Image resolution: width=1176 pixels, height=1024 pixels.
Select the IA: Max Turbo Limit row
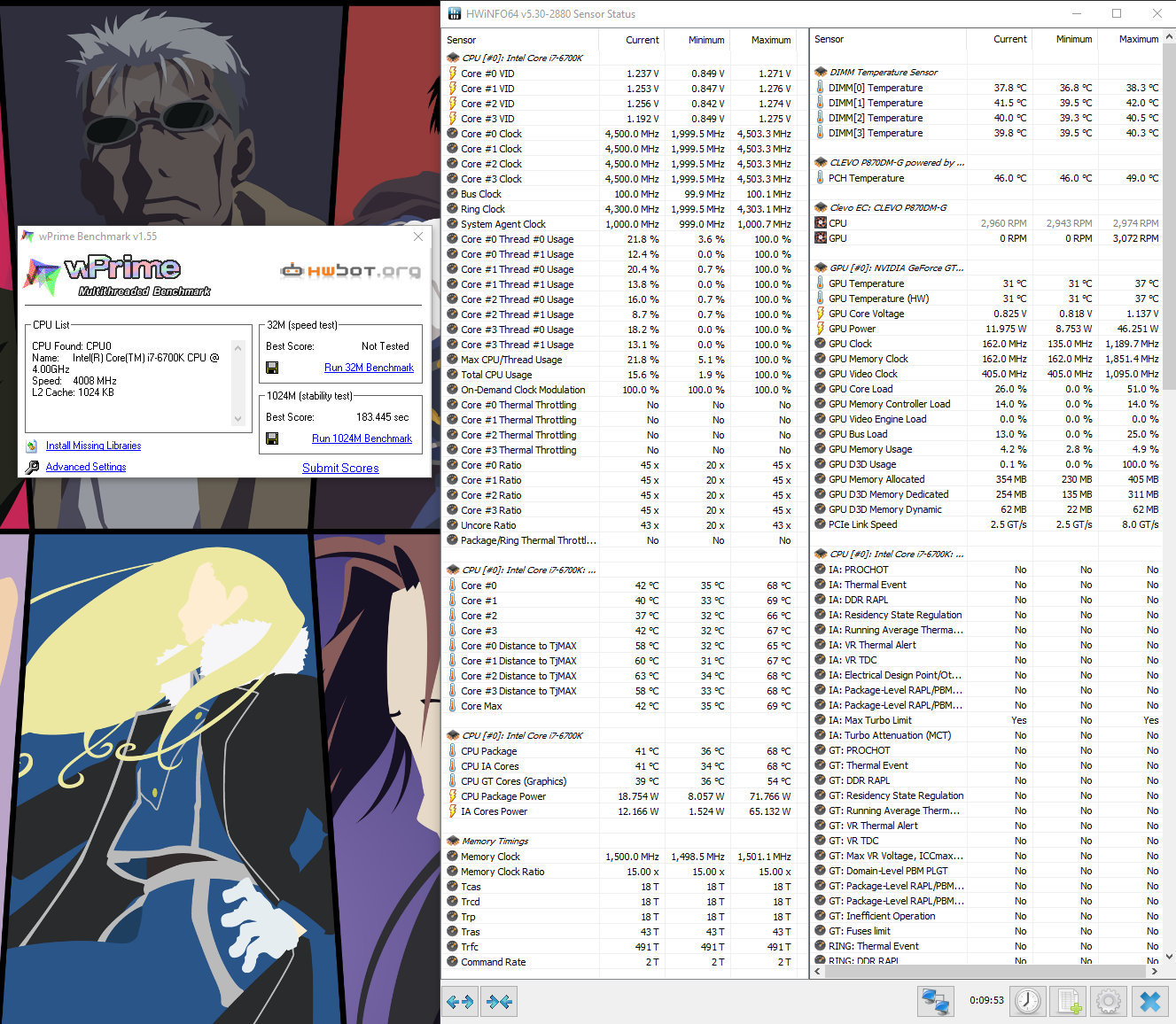pos(986,720)
